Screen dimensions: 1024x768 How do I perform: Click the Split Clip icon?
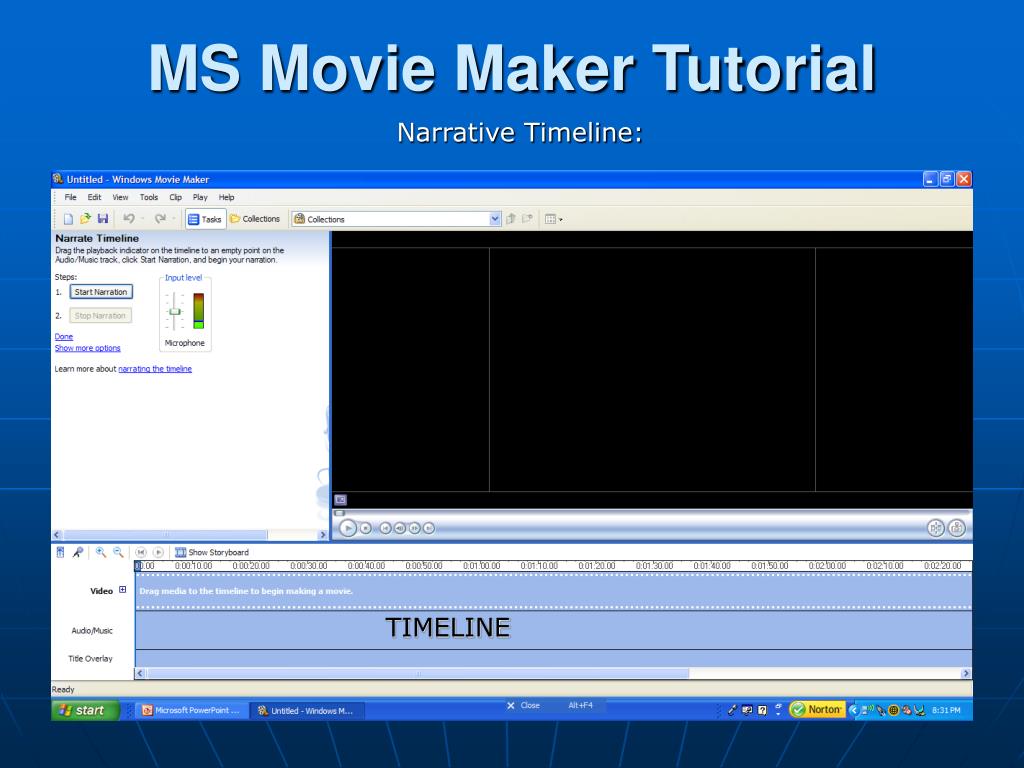pyautogui.click(x=936, y=528)
